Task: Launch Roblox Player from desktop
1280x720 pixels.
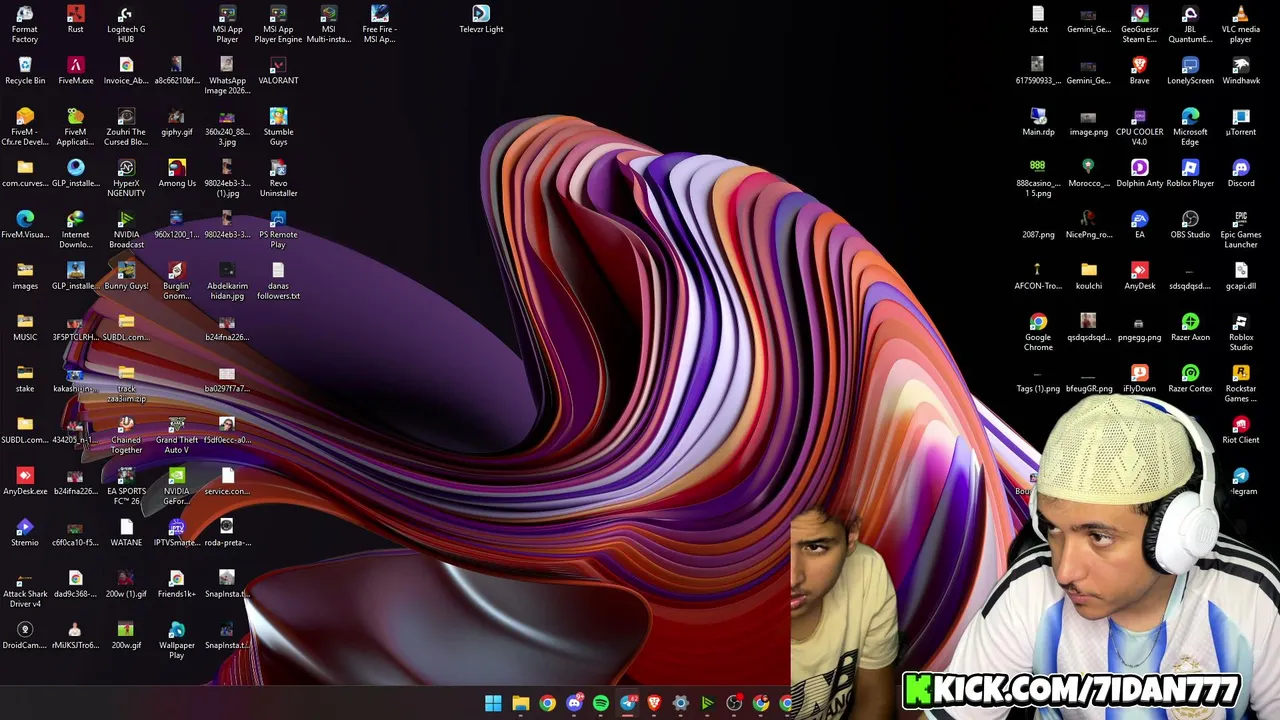Action: pos(1190,173)
